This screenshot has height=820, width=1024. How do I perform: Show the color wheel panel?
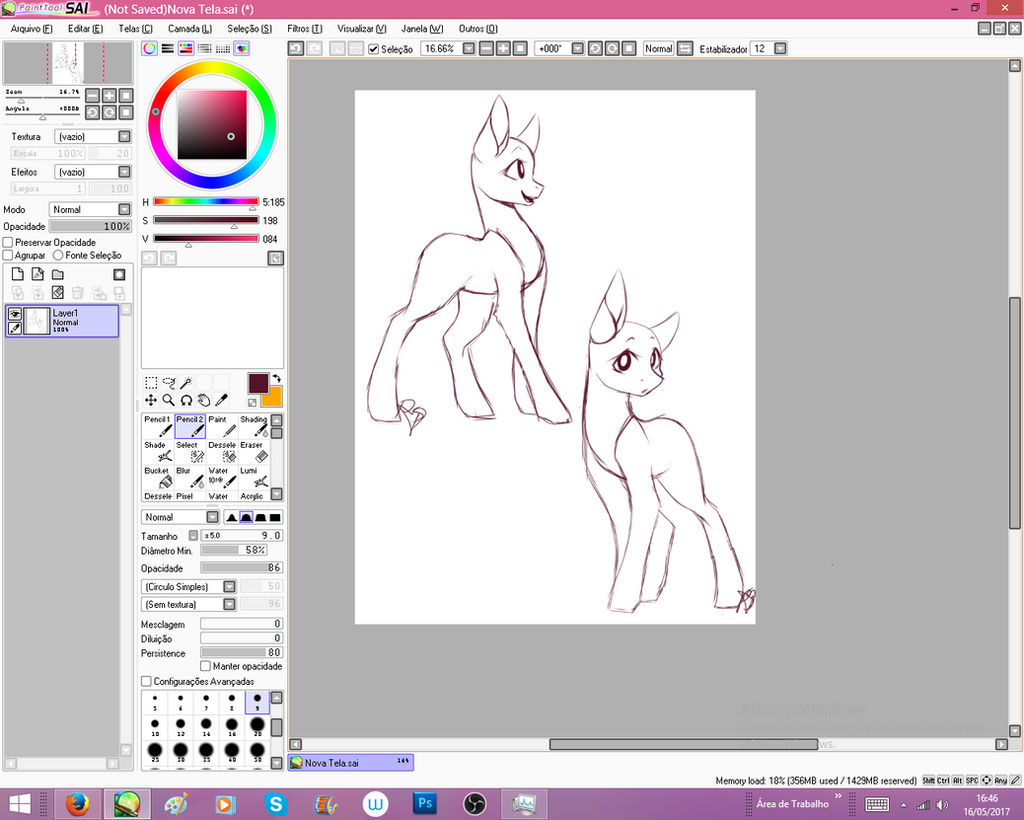click(x=150, y=48)
